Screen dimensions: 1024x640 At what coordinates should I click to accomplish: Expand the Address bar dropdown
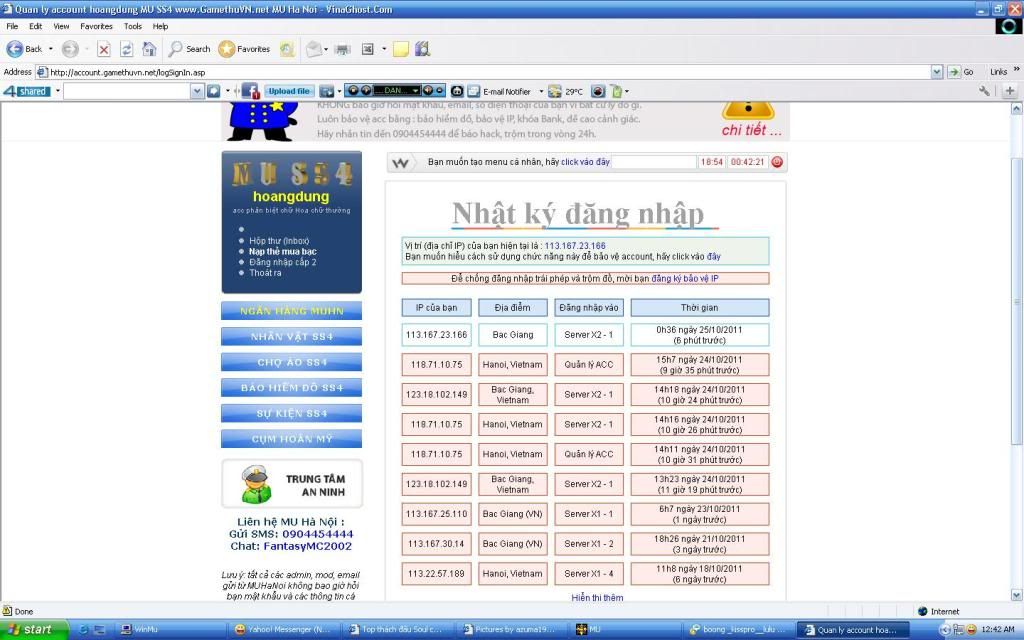coord(936,72)
